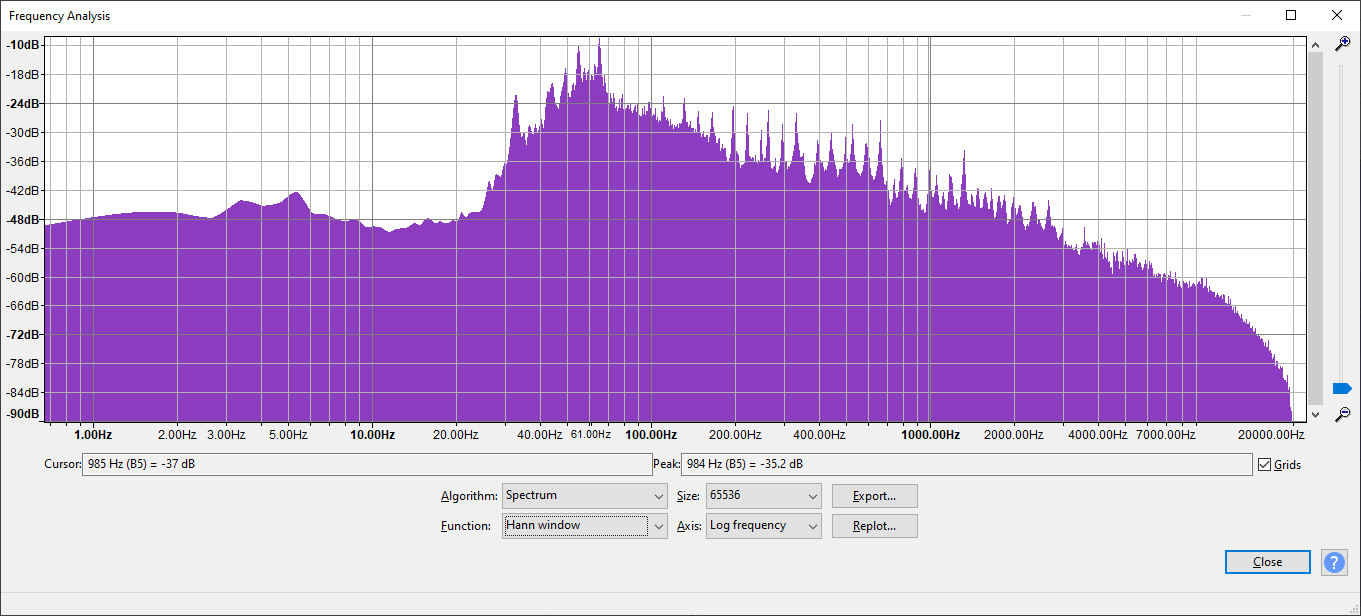Uncheck the Grids checkbox
Screen dimensions: 1361x616
coord(1265,465)
